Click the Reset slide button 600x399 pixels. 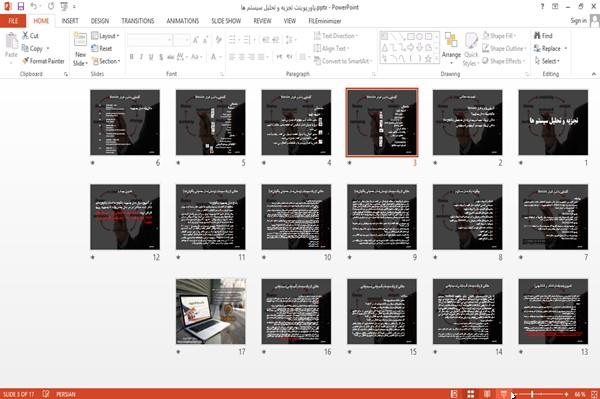pyautogui.click(x=102, y=48)
